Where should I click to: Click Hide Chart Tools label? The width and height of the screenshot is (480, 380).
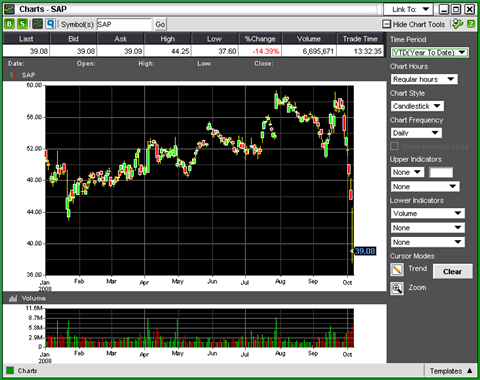[419, 24]
